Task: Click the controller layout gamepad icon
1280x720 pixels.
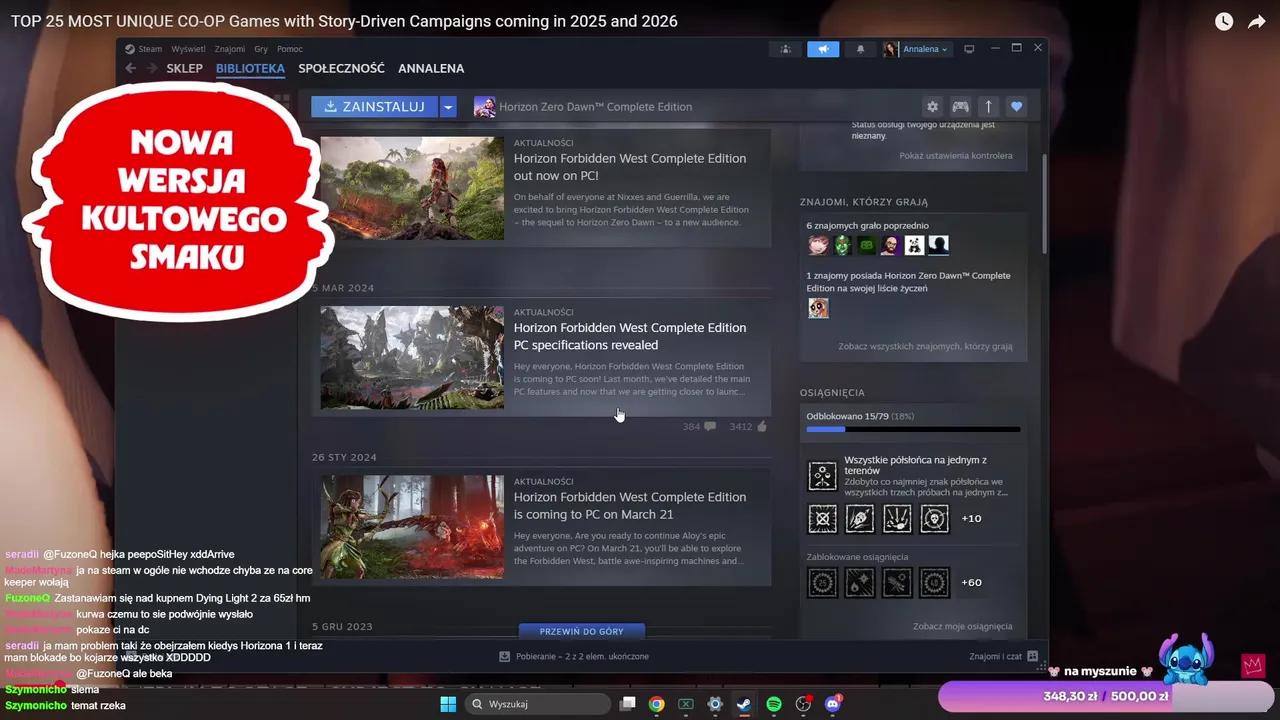Action: [960, 107]
